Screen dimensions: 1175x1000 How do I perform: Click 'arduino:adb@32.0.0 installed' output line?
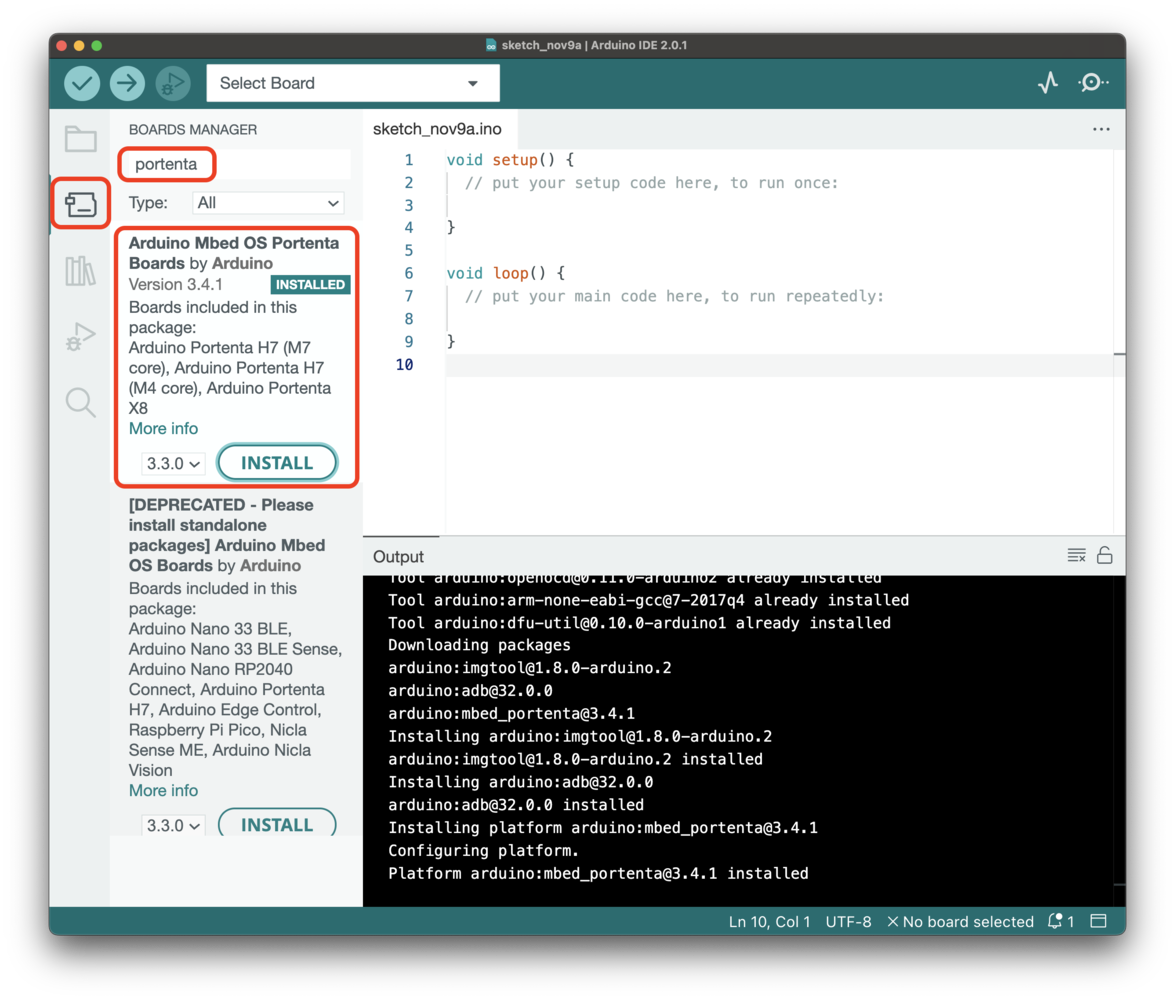click(x=516, y=805)
